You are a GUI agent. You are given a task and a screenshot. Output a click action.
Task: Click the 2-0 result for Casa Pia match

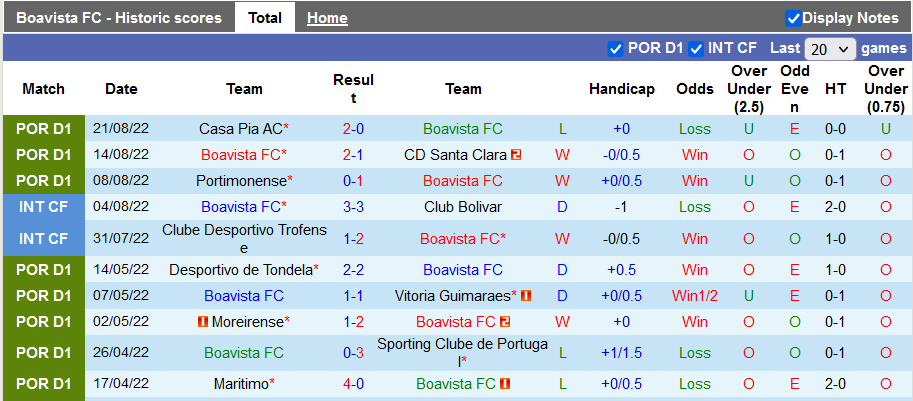(353, 129)
